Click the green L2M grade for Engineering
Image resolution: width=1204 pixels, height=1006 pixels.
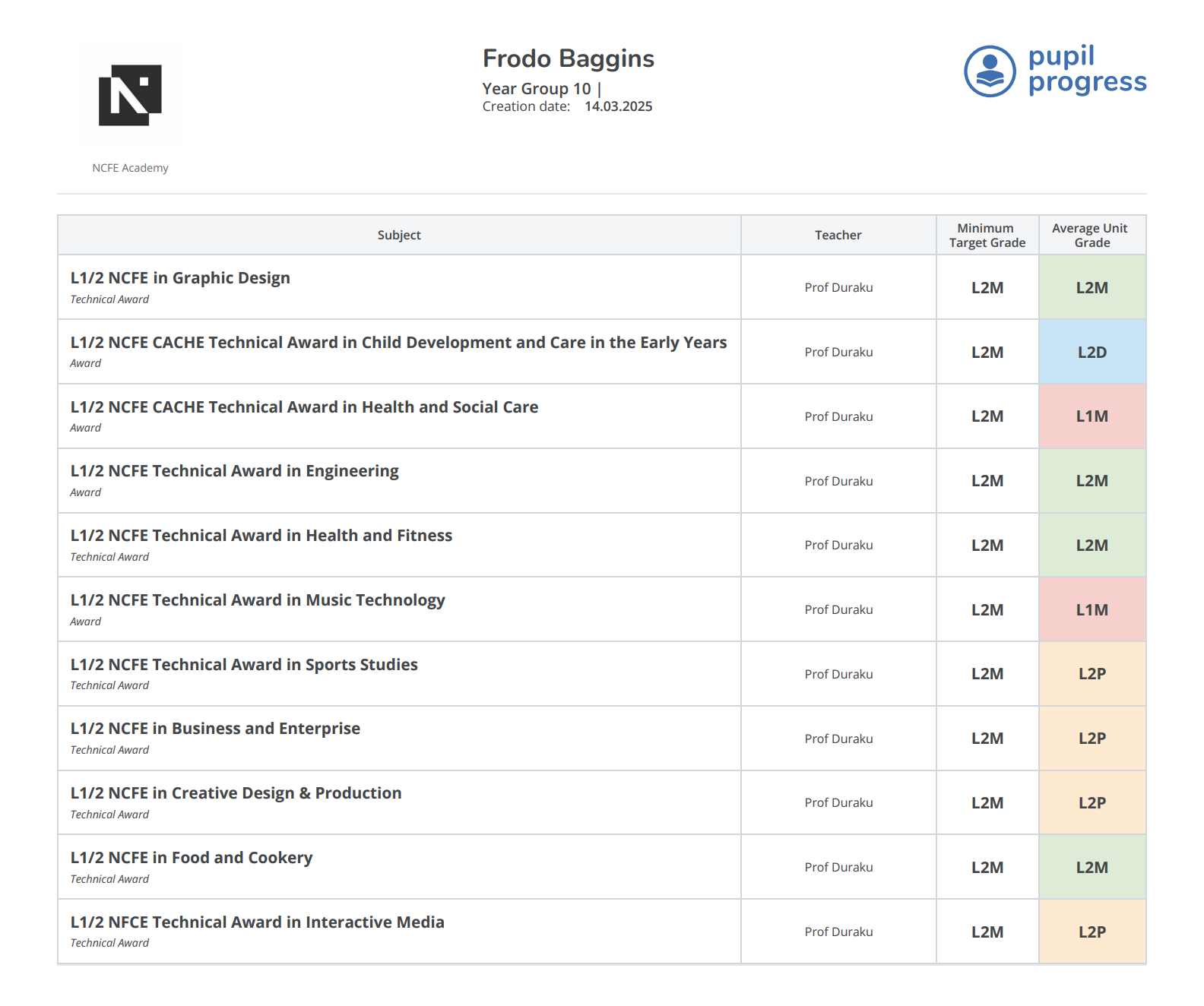point(1092,481)
